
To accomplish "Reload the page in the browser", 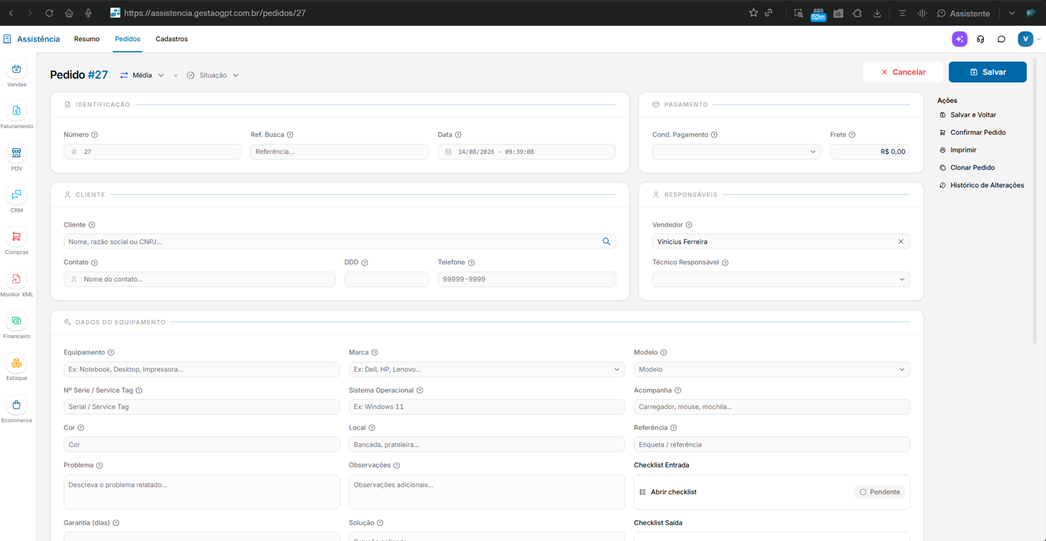I will click(x=49, y=13).
